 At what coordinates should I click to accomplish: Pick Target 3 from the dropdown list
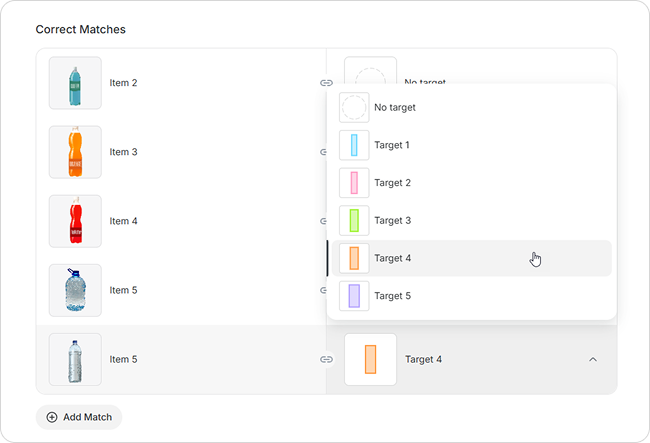tap(392, 220)
